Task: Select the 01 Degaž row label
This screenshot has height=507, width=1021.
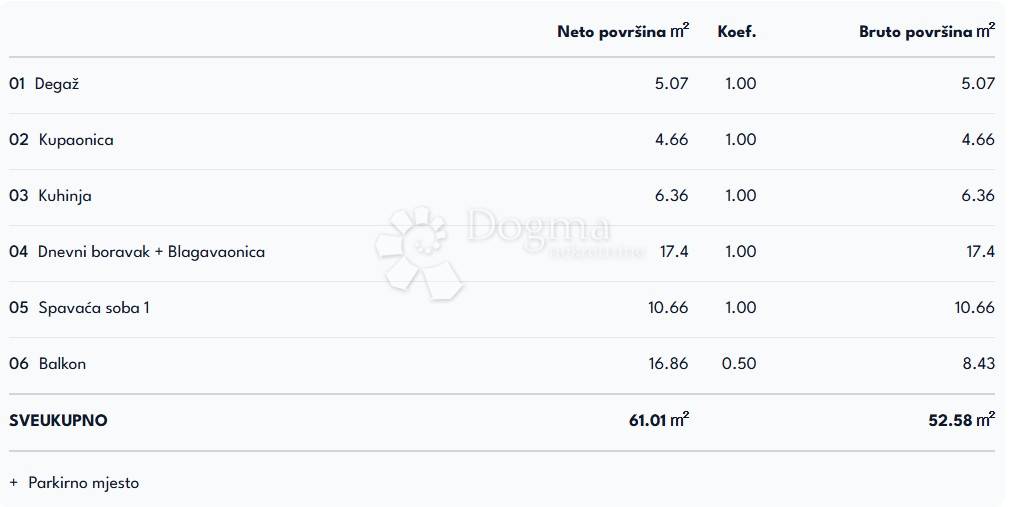Action: pos(44,84)
